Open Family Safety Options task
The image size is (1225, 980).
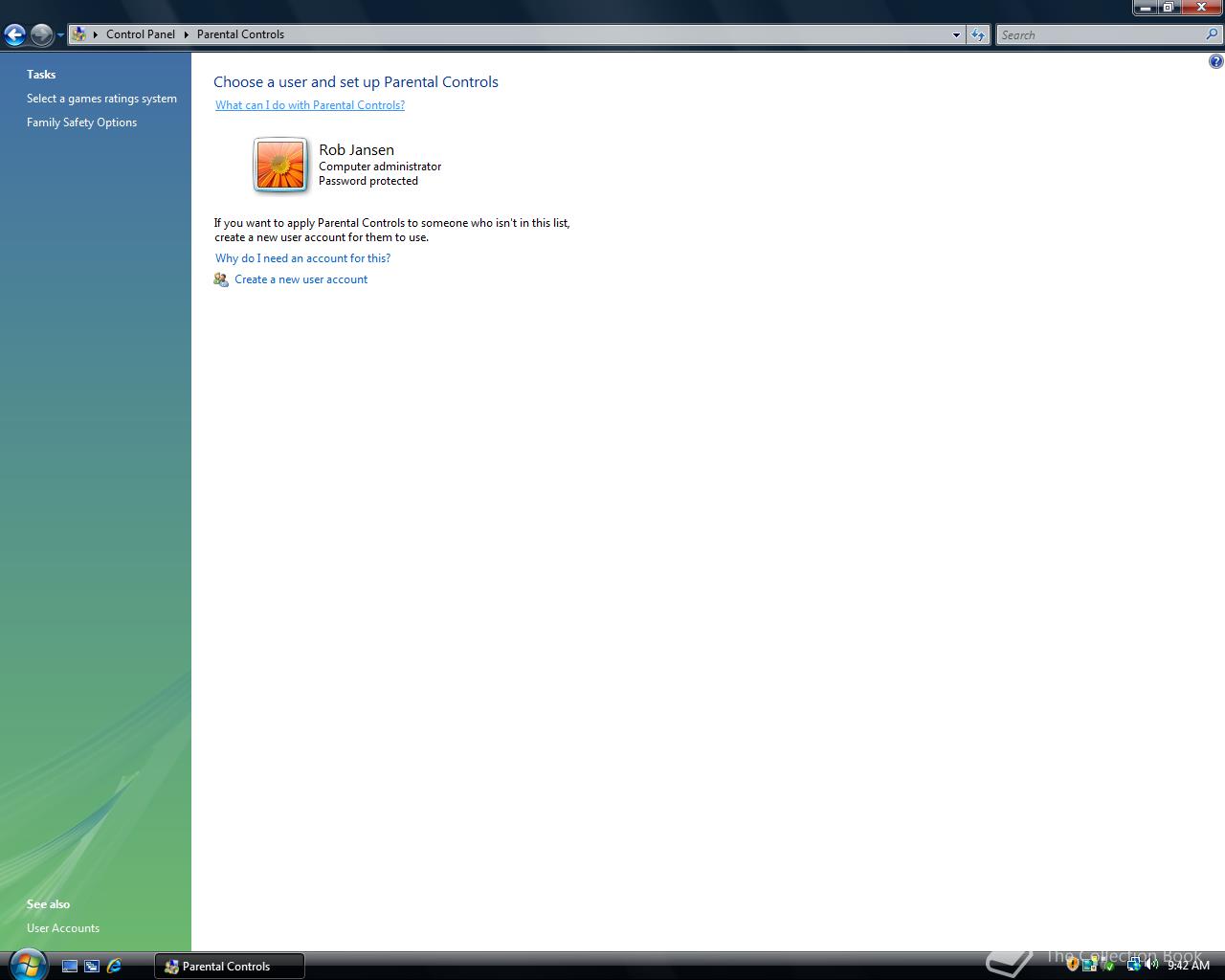(81, 122)
